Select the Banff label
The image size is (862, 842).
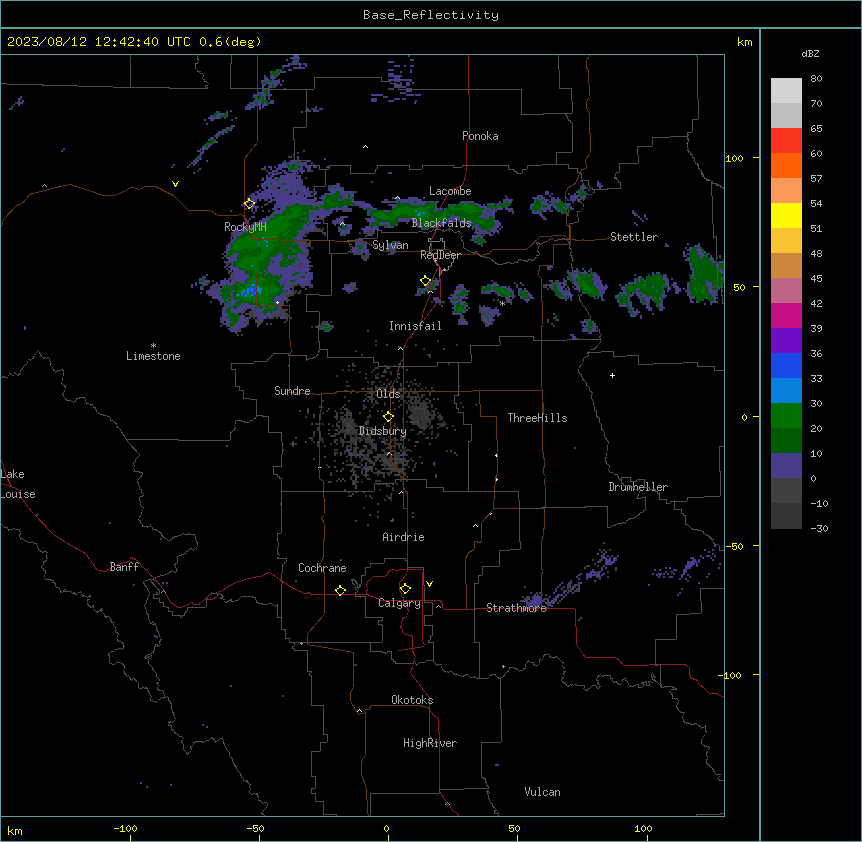pyautogui.click(x=124, y=567)
